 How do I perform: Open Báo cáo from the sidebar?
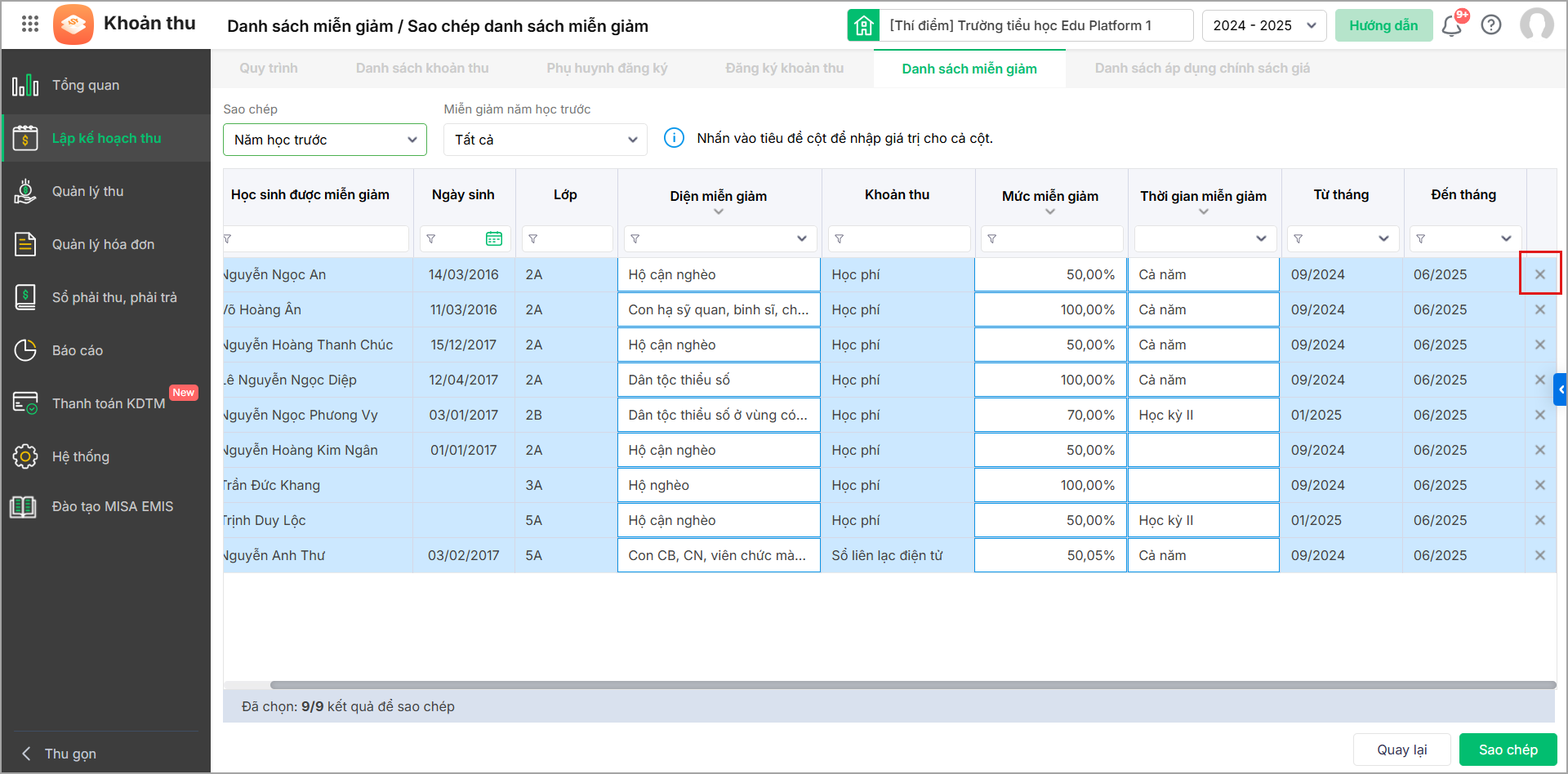click(78, 350)
